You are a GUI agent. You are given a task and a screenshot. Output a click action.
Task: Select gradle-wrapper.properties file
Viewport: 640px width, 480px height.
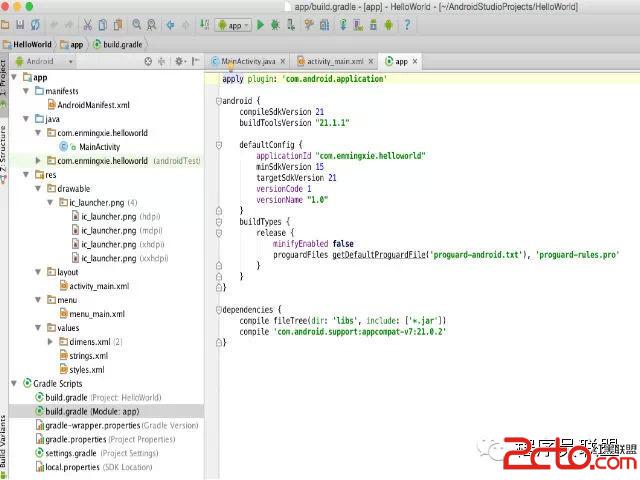click(x=117, y=425)
